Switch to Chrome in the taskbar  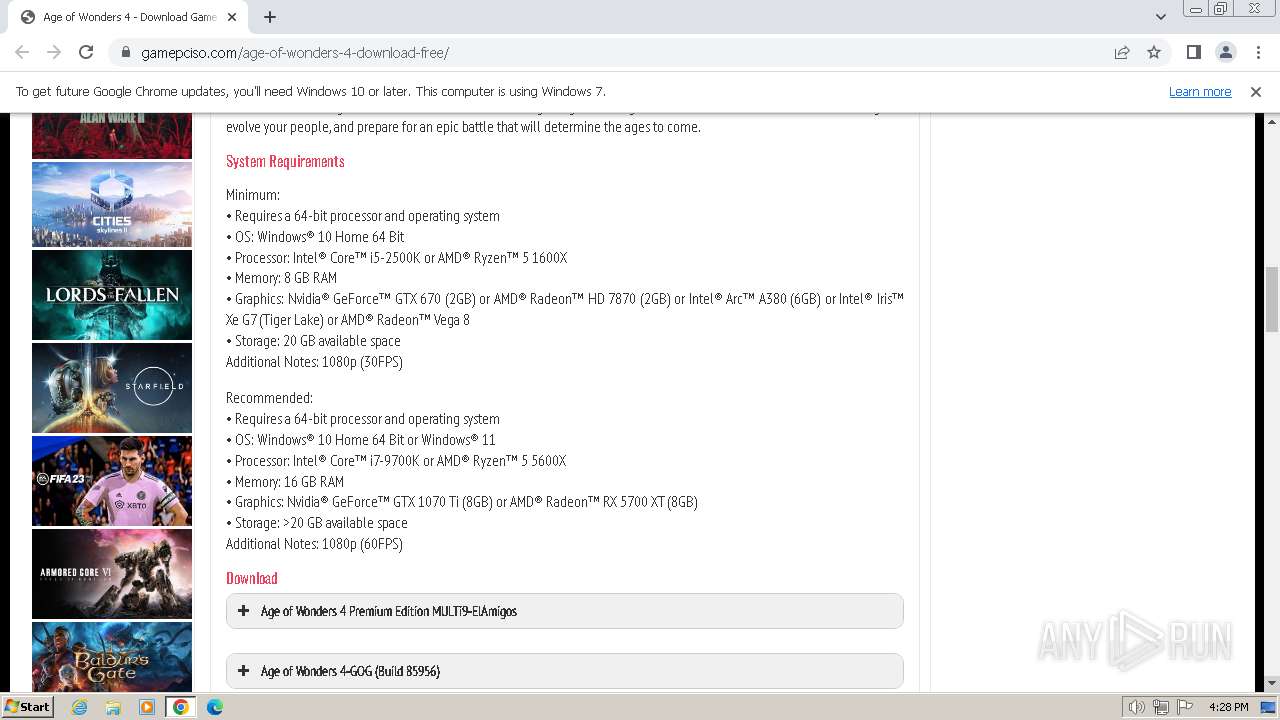tap(181, 707)
